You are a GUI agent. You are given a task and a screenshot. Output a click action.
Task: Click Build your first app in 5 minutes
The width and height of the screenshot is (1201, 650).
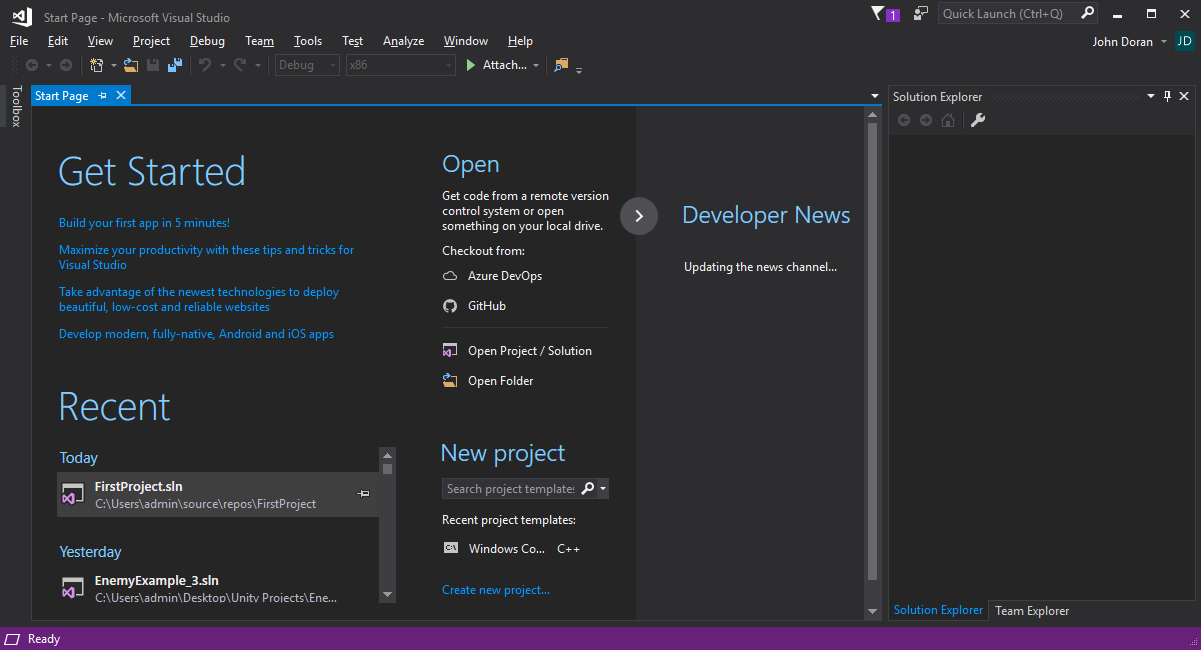click(x=144, y=223)
